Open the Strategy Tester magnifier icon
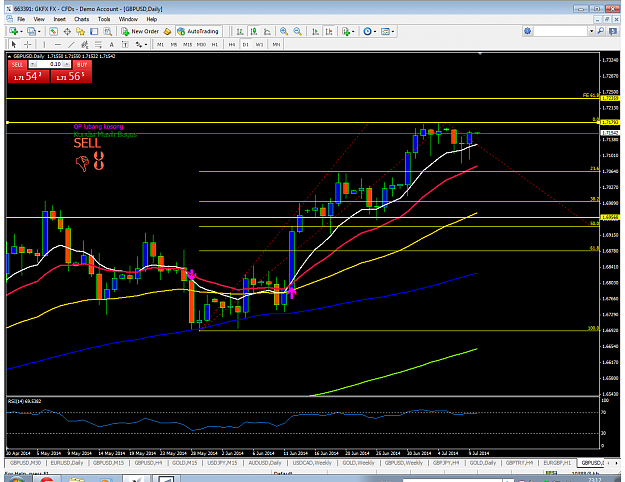 108,31
